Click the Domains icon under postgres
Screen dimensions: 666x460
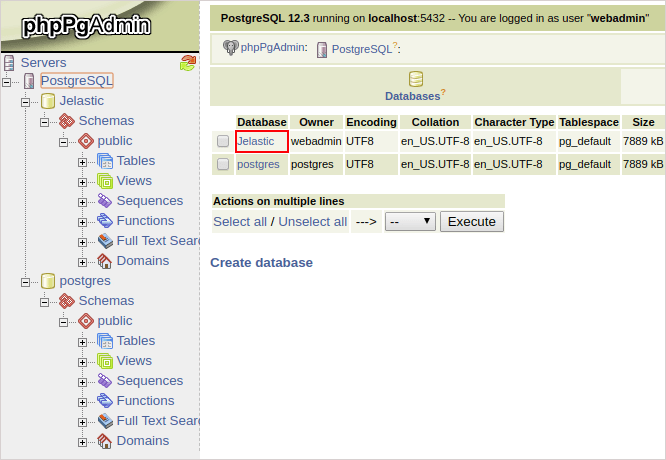[105, 441]
